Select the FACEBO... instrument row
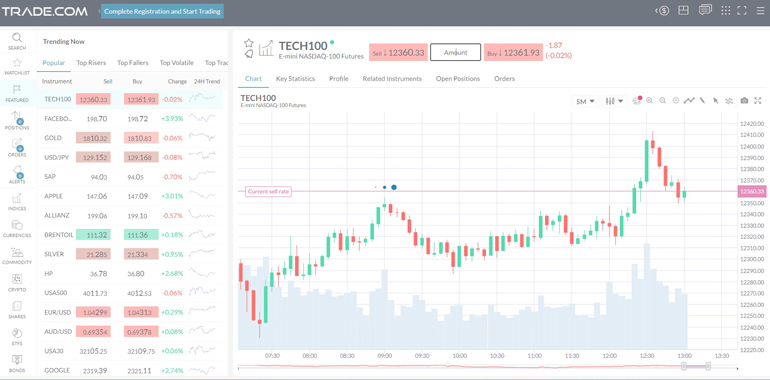The image size is (770, 380). pyautogui.click(x=130, y=118)
